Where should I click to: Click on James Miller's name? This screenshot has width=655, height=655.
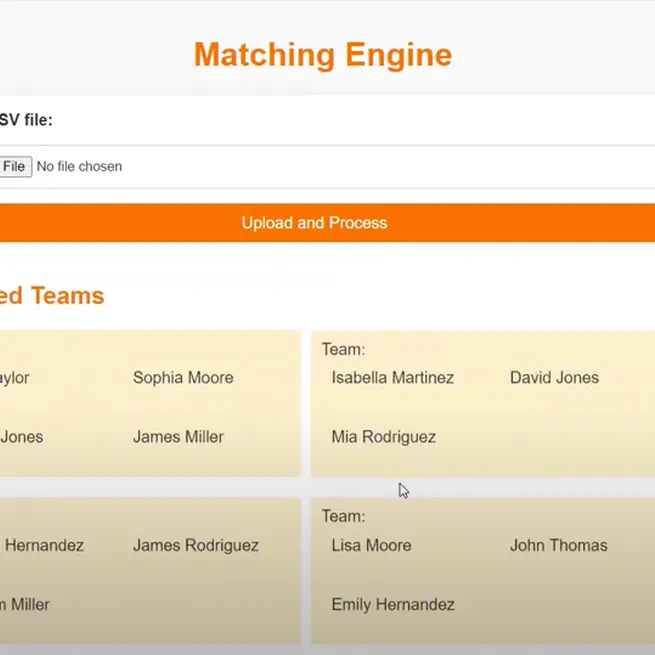178,437
